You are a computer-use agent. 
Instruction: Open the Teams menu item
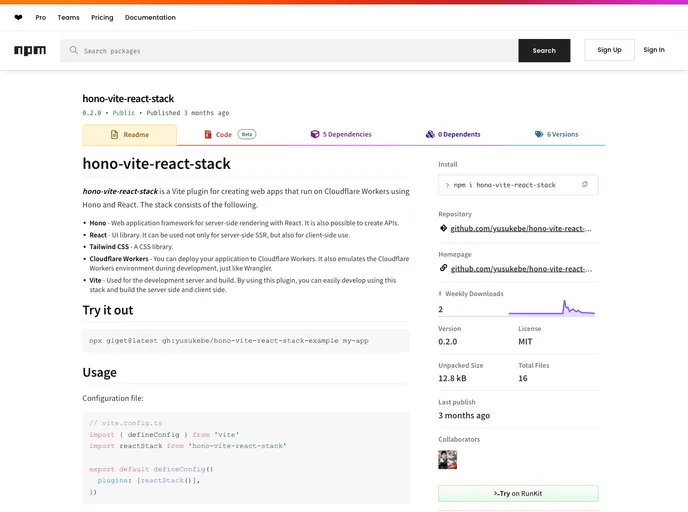pos(68,18)
